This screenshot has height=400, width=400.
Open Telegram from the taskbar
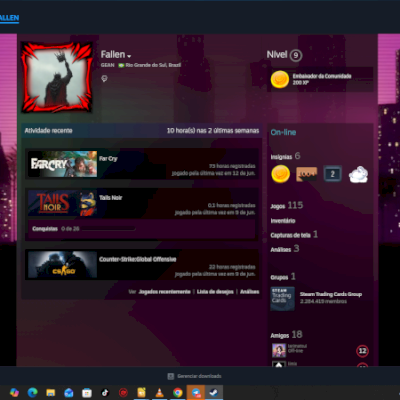tap(196, 393)
